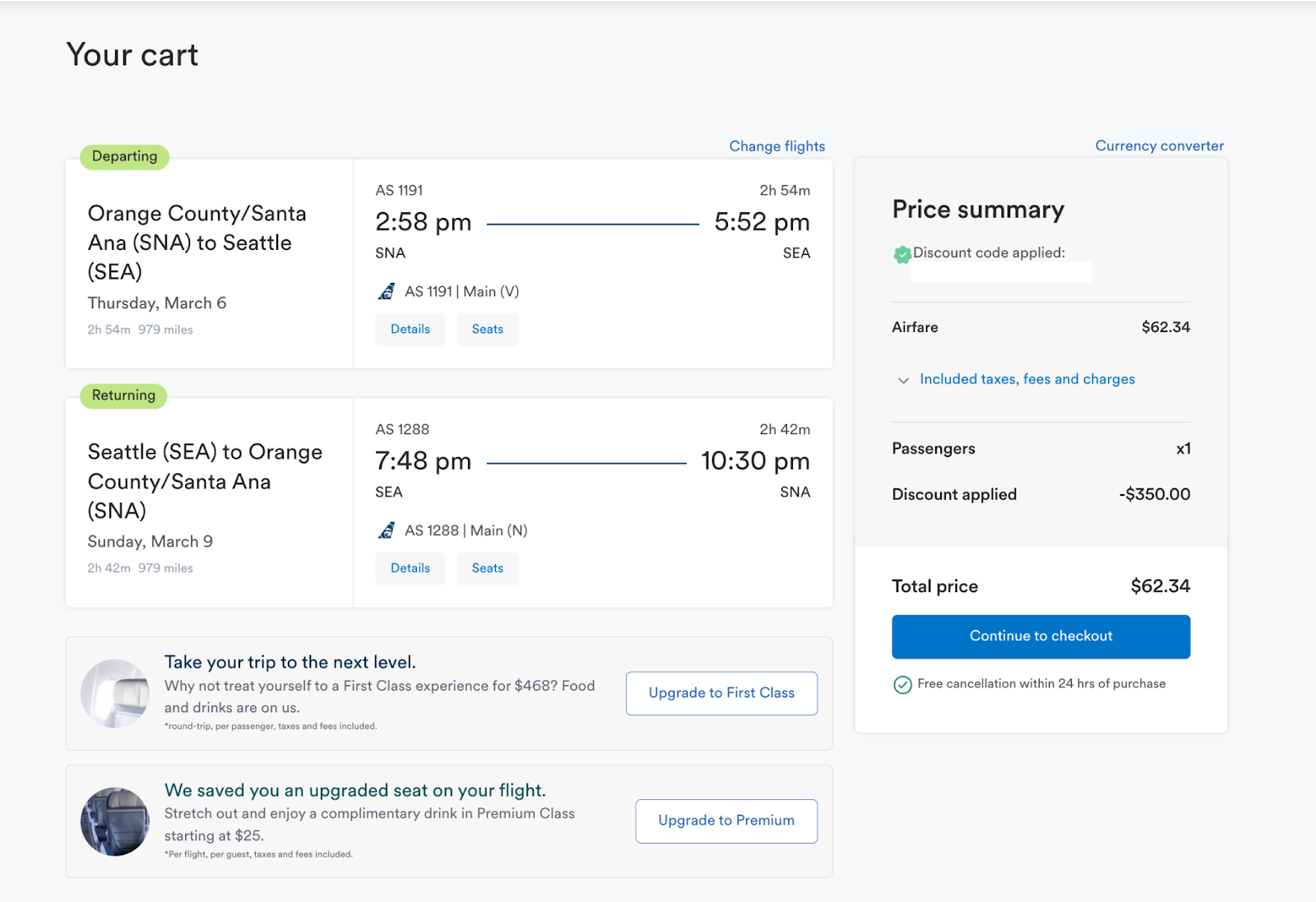The image size is (1316, 902).
Task: Click the Premium Class seat thumbnail
Action: 115,821
